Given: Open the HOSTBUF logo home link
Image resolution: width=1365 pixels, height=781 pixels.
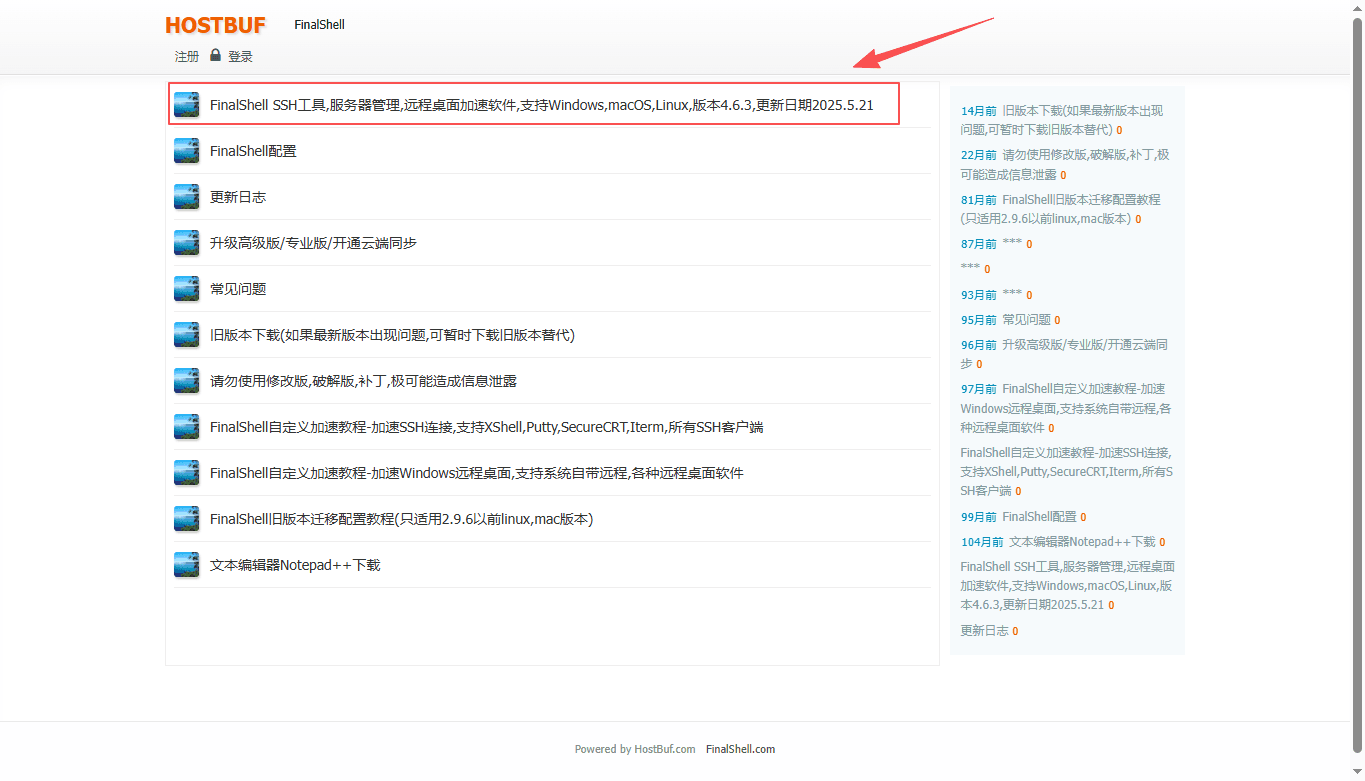Looking at the screenshot, I should (x=215, y=25).
